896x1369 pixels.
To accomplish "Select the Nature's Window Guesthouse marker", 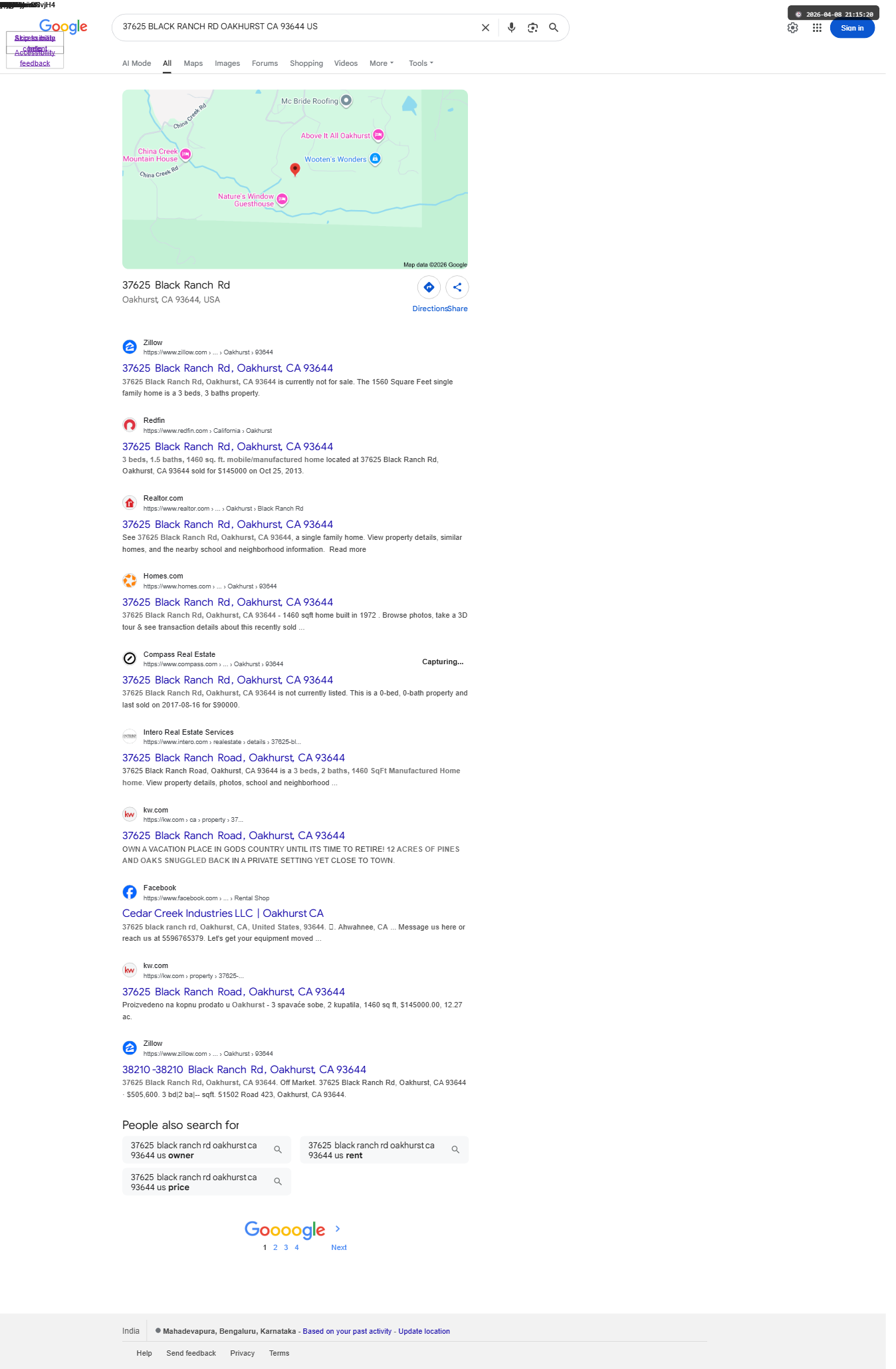I will point(282,199).
